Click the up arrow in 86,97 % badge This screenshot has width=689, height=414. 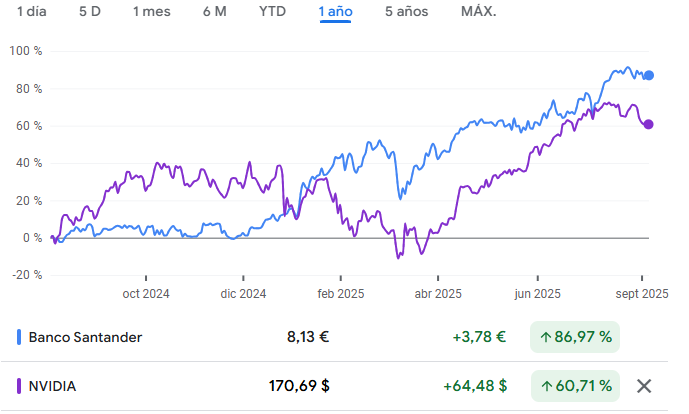(x=545, y=337)
